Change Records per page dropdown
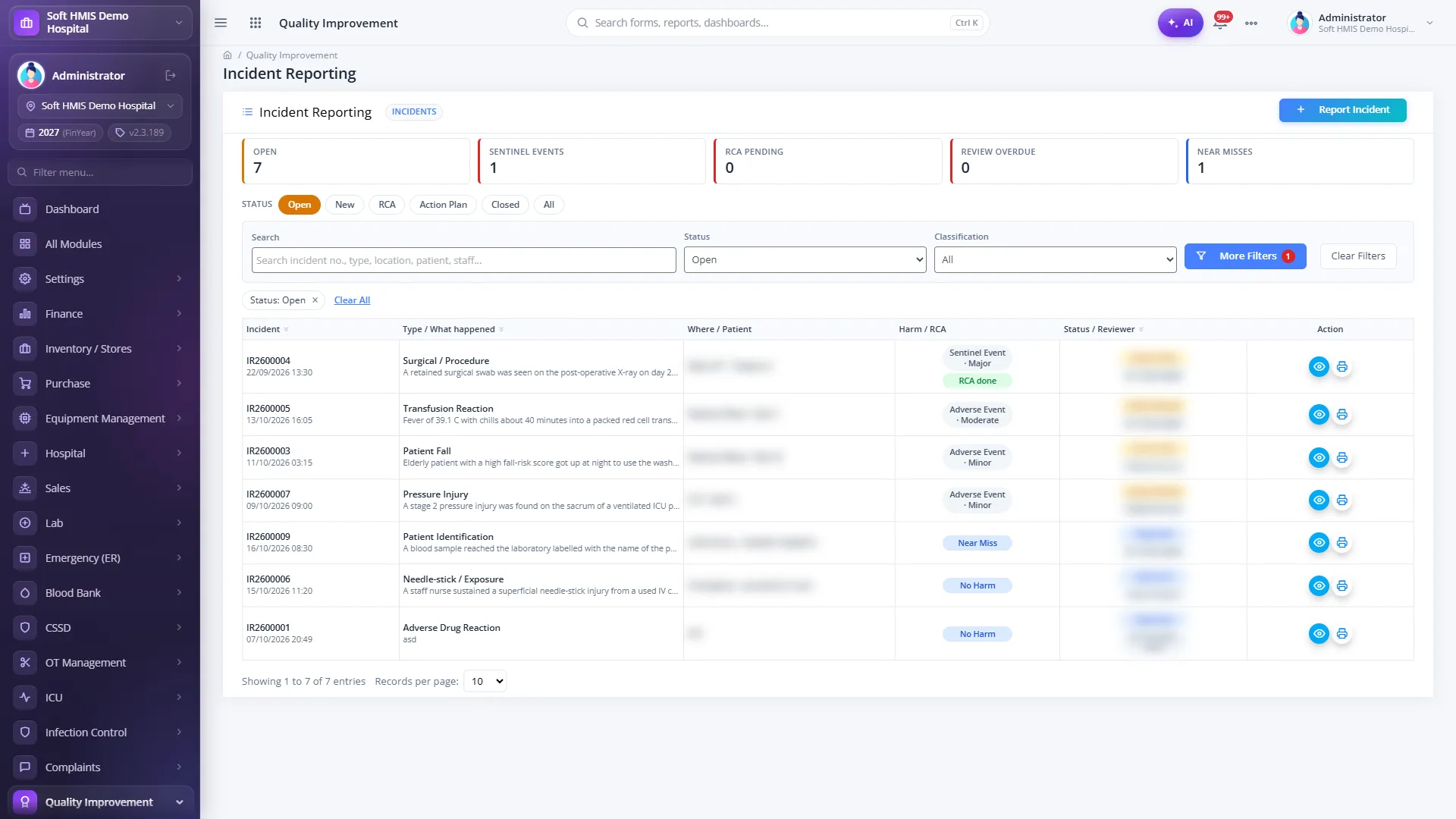 coord(485,681)
